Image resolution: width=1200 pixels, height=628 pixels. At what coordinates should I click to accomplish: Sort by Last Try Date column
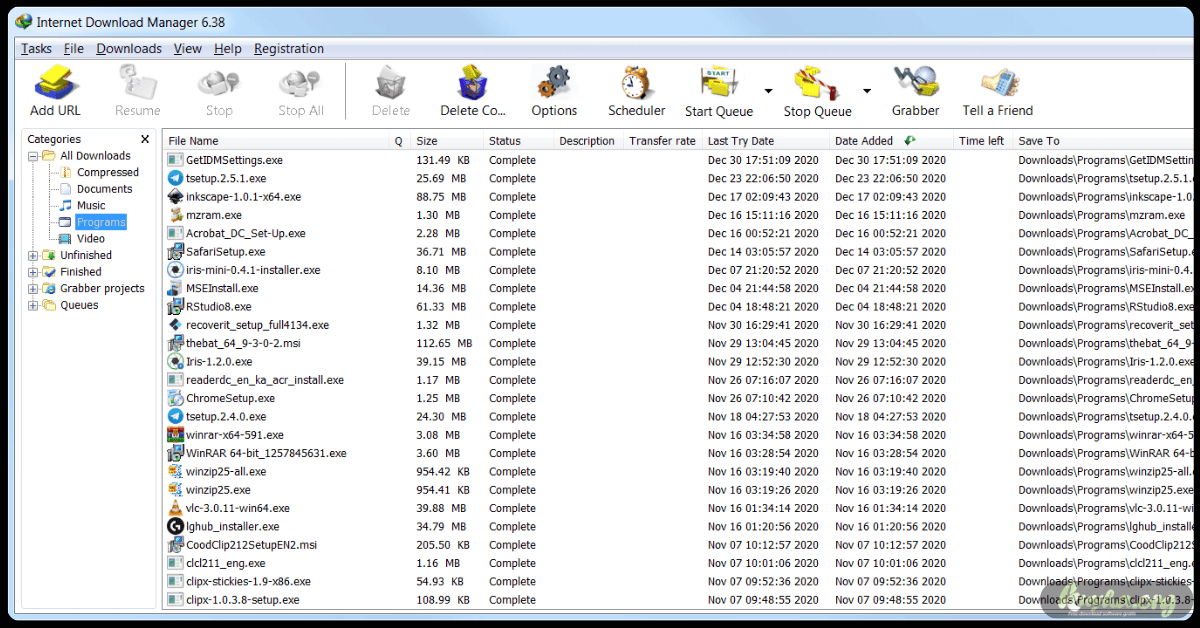(765, 141)
